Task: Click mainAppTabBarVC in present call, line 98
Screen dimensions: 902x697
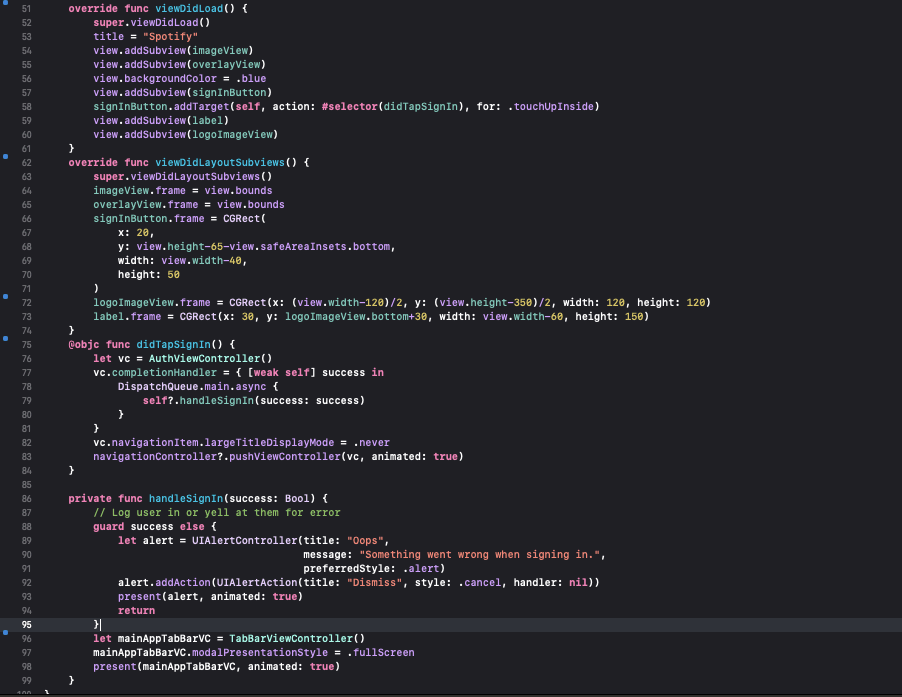Action: [189, 667]
